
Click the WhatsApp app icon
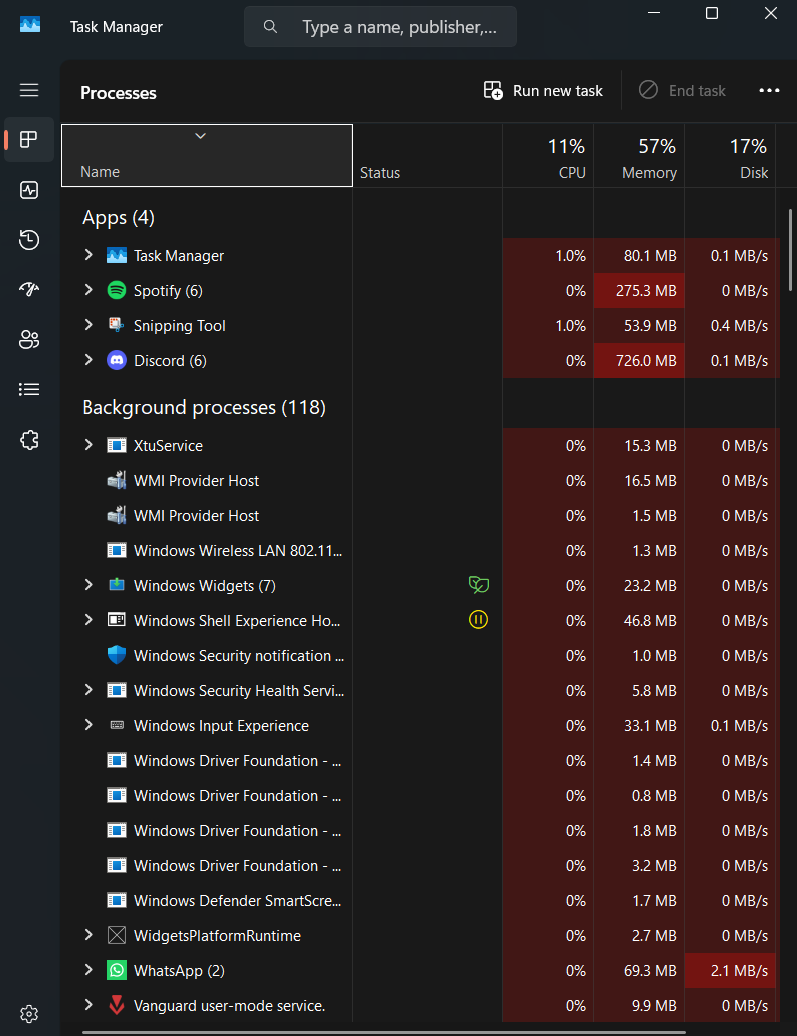[117, 970]
